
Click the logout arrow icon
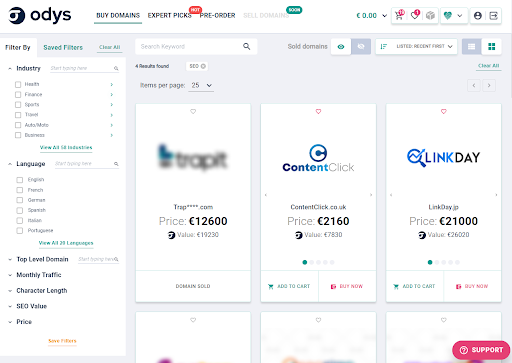(493, 16)
